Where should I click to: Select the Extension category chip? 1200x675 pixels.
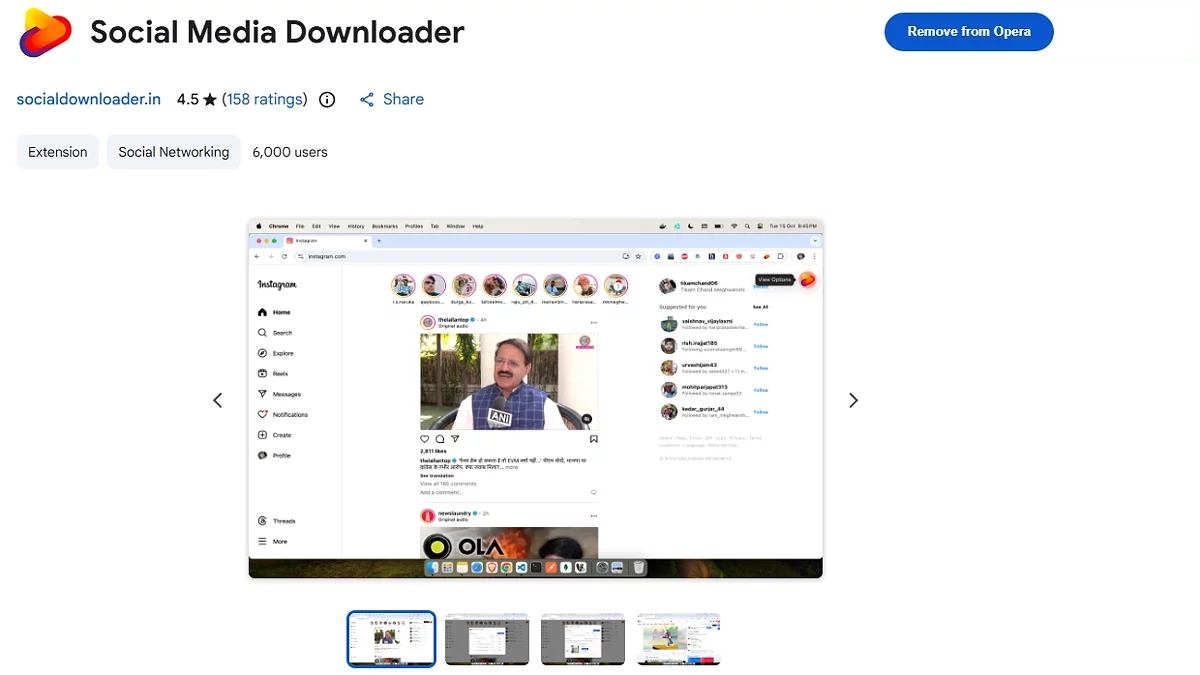(57, 151)
